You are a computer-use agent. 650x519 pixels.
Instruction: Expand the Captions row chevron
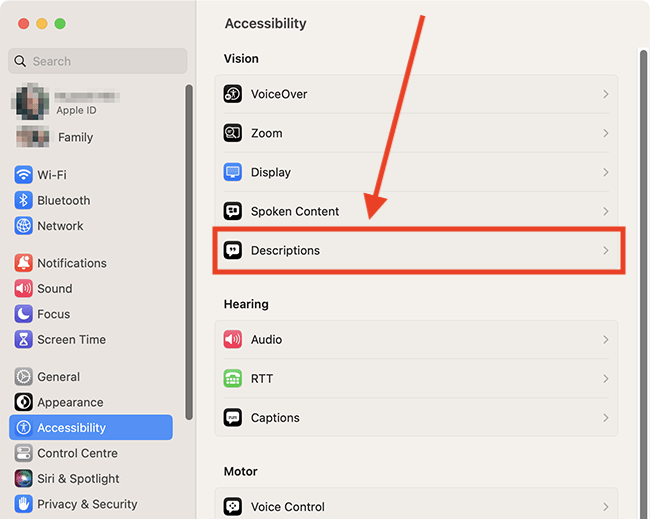[x=606, y=417]
